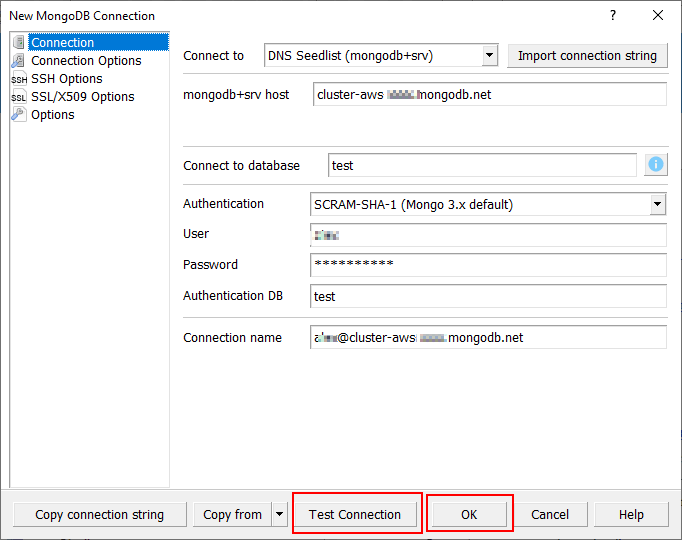Focus the Password input field

488,265
